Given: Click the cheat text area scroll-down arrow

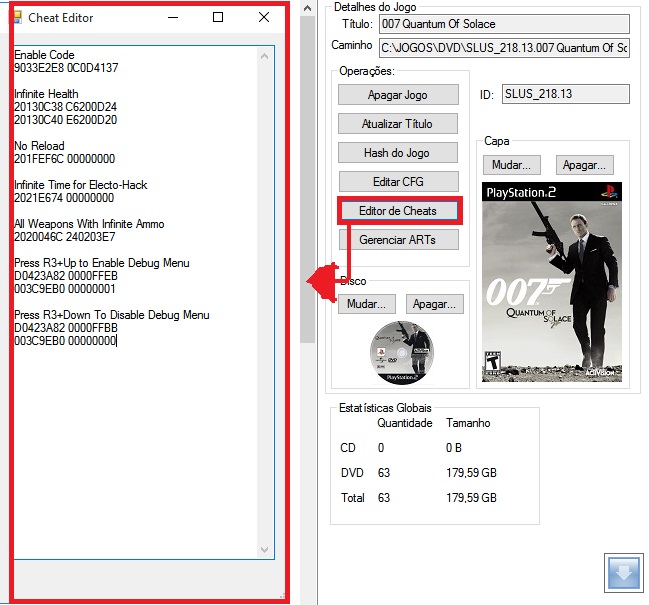Looking at the screenshot, I should point(265,549).
